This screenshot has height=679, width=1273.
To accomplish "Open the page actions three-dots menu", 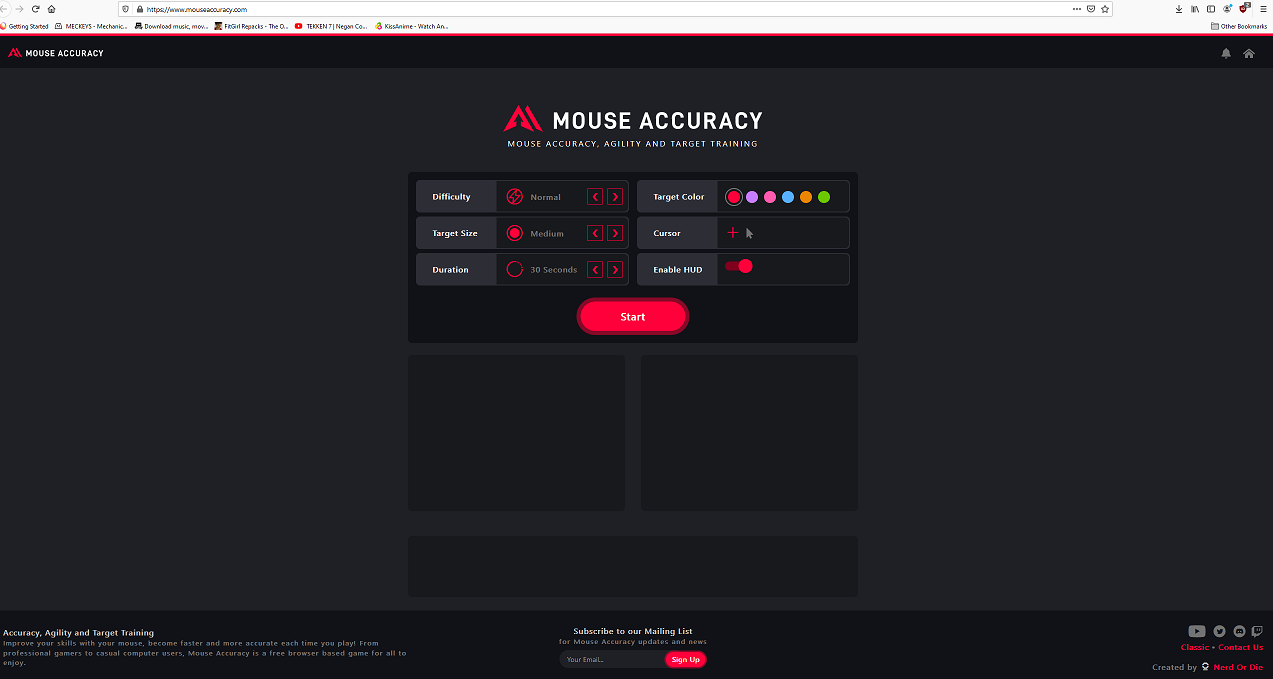I will click(x=1076, y=9).
